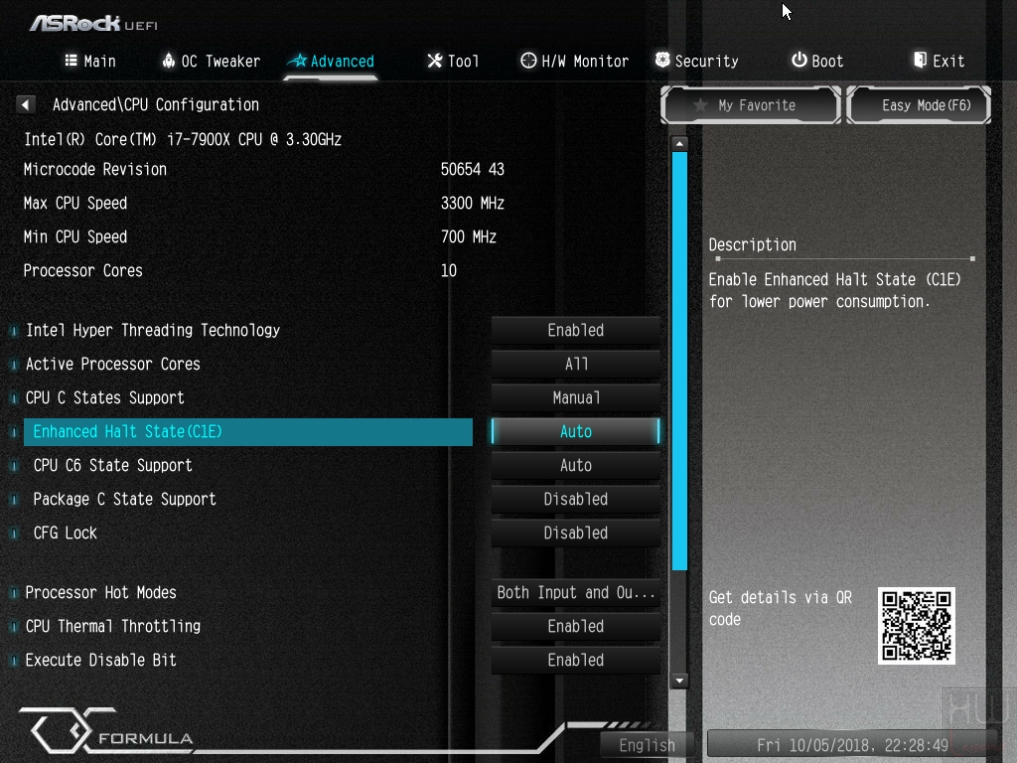This screenshot has width=1017, height=763.
Task: Switch to the OC Tweaker tab
Action: coord(211,61)
